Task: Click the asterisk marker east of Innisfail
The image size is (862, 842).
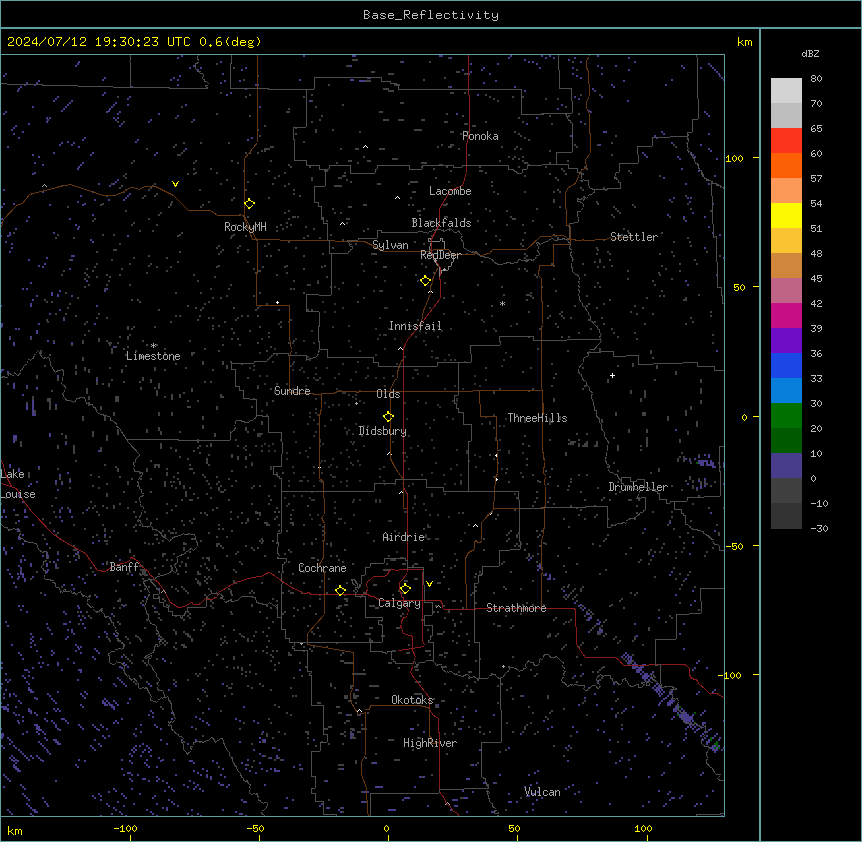Action: (502, 303)
